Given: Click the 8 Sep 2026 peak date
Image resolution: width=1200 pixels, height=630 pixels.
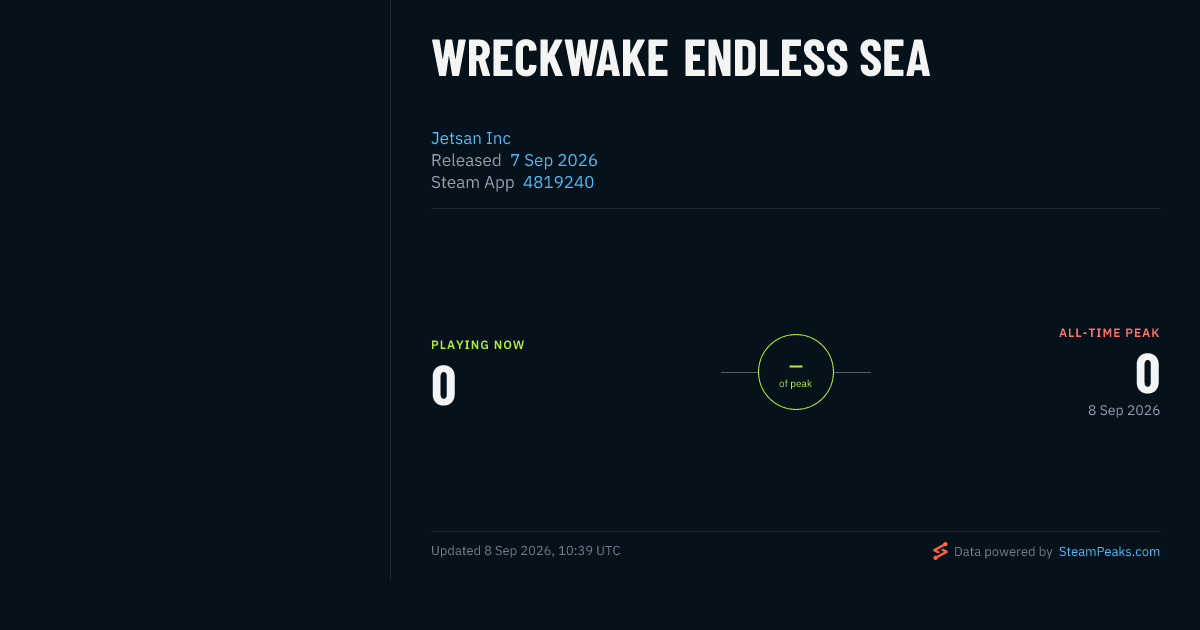Looking at the screenshot, I should coord(1124,410).
